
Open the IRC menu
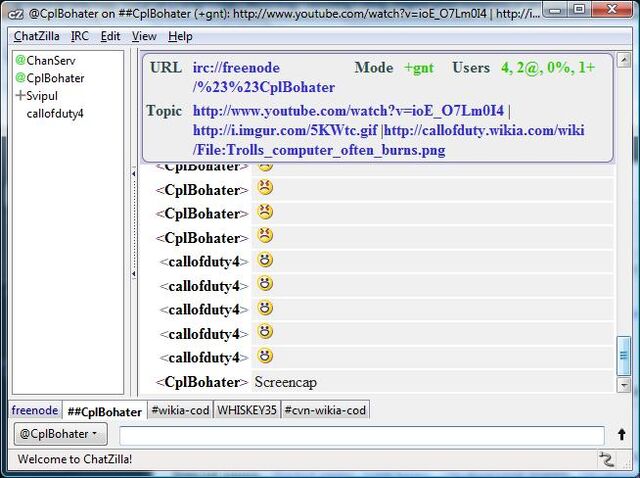point(80,36)
